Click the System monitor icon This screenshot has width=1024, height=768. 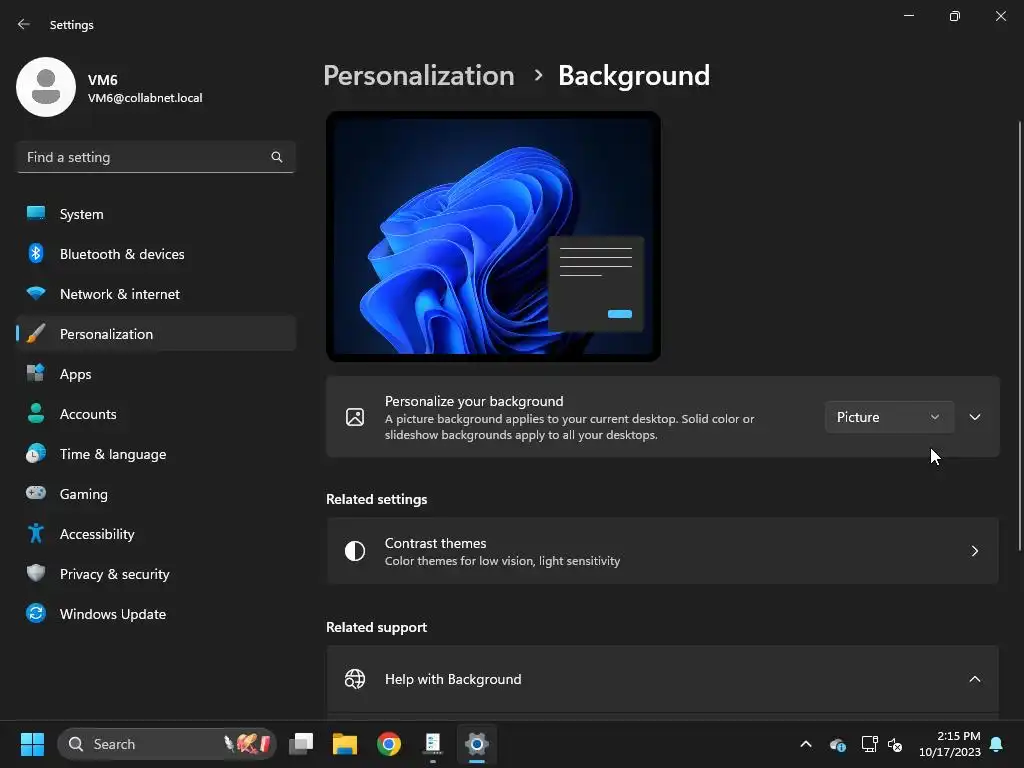tap(36, 214)
